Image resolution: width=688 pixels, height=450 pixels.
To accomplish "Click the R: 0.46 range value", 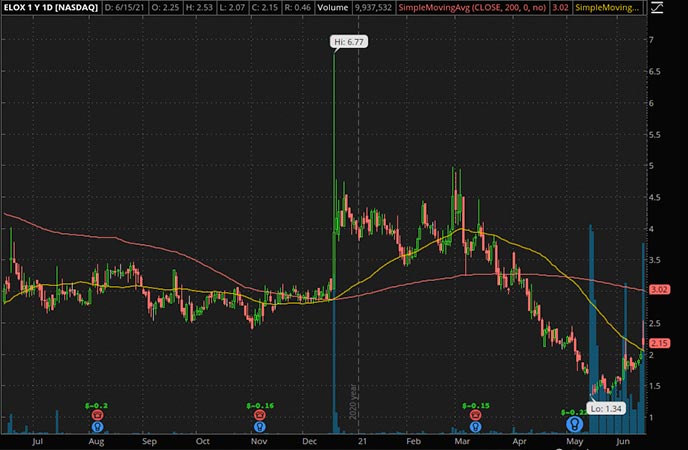I will coord(297,7).
